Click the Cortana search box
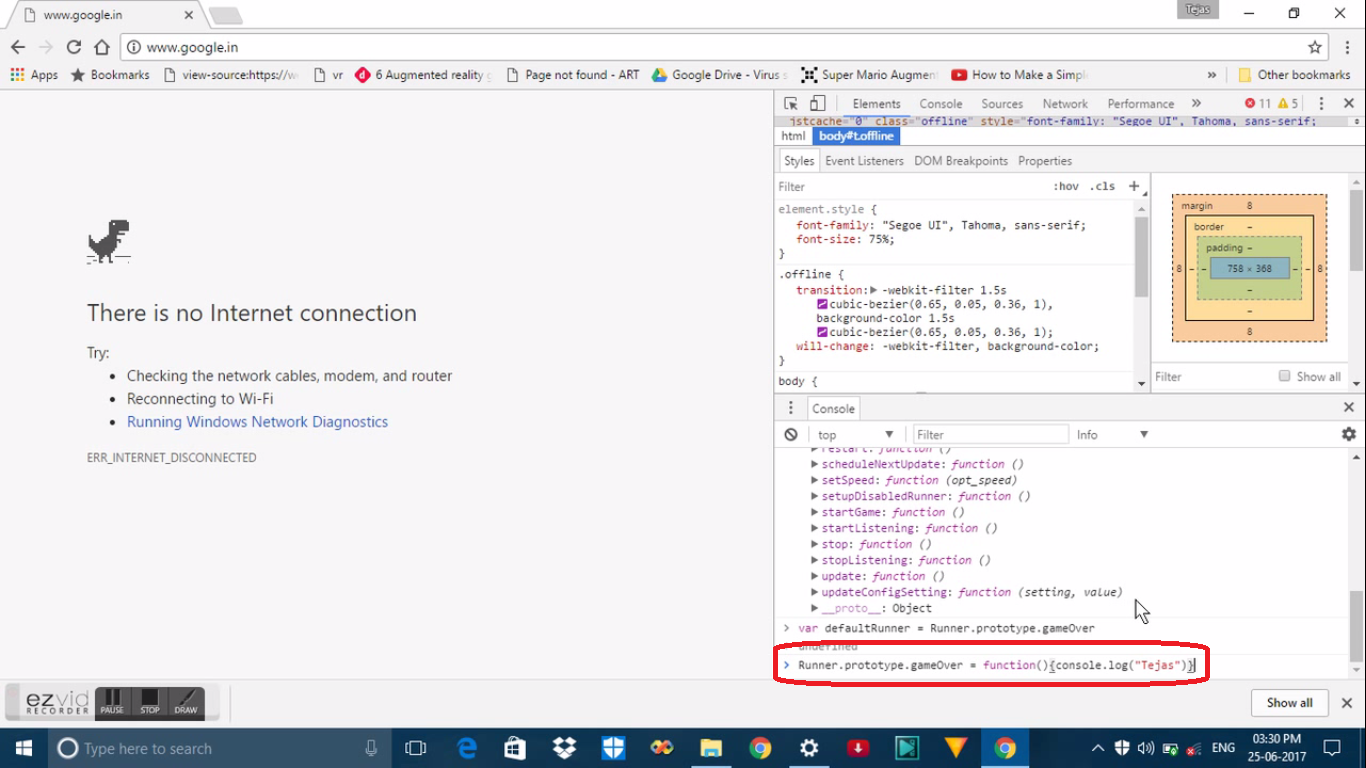 point(220,748)
